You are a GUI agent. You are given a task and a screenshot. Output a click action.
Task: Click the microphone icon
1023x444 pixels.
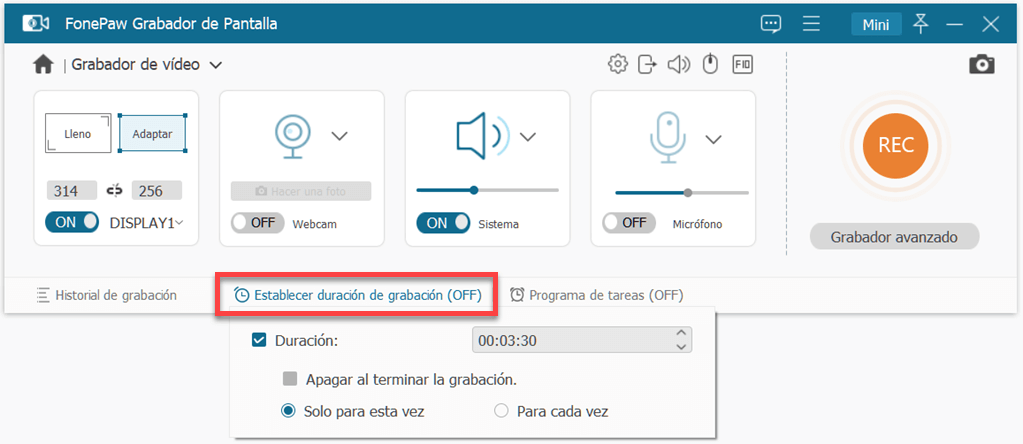click(x=668, y=137)
